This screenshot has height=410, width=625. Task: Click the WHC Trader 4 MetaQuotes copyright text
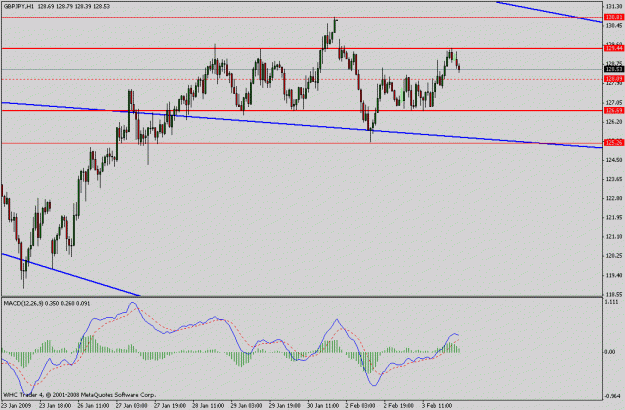80,395
